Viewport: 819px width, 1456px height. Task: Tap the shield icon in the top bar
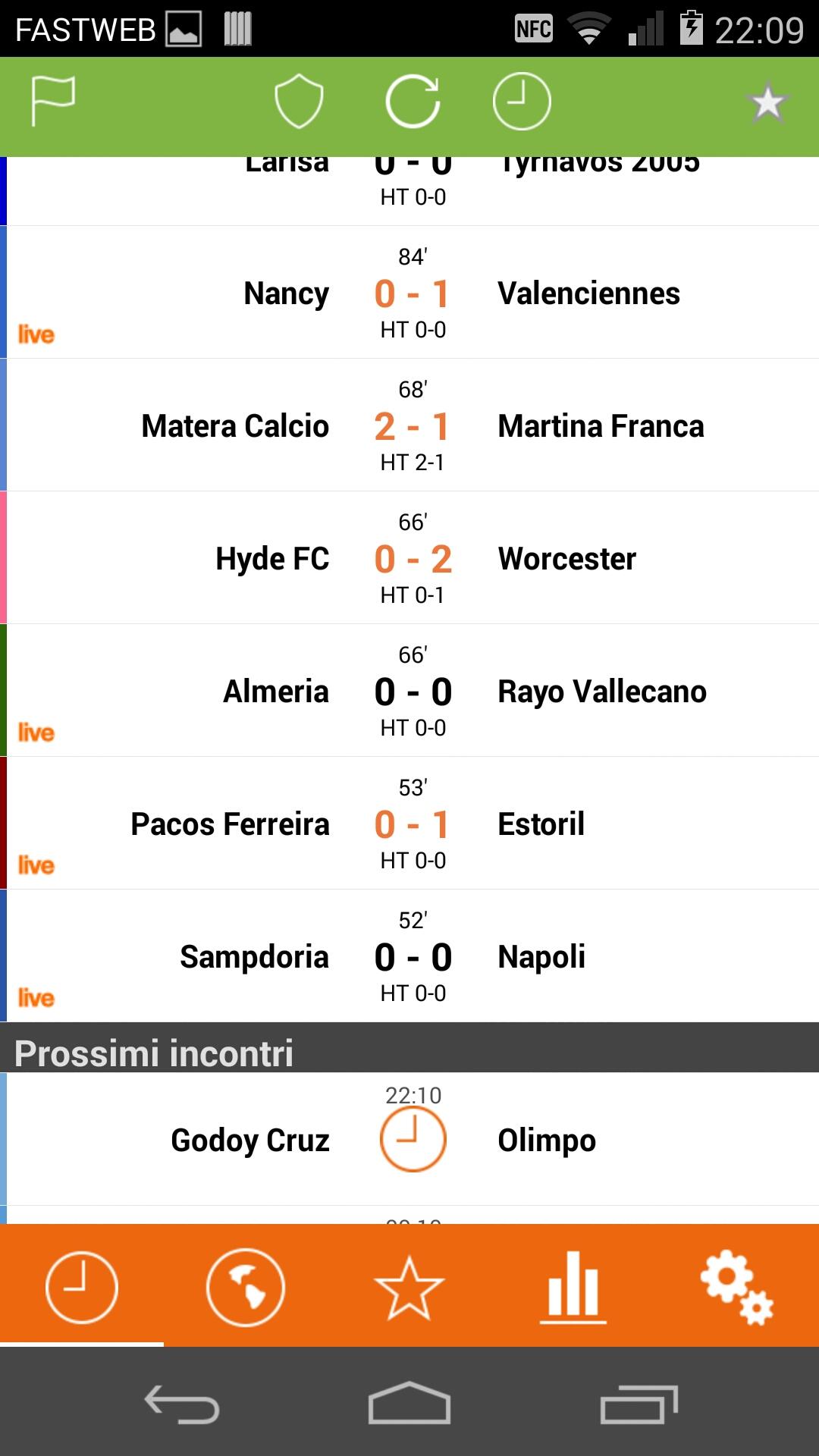pos(299,101)
